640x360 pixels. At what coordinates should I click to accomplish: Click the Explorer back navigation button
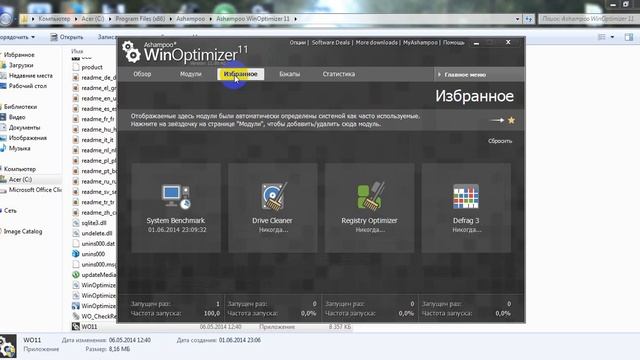tap(6, 19)
